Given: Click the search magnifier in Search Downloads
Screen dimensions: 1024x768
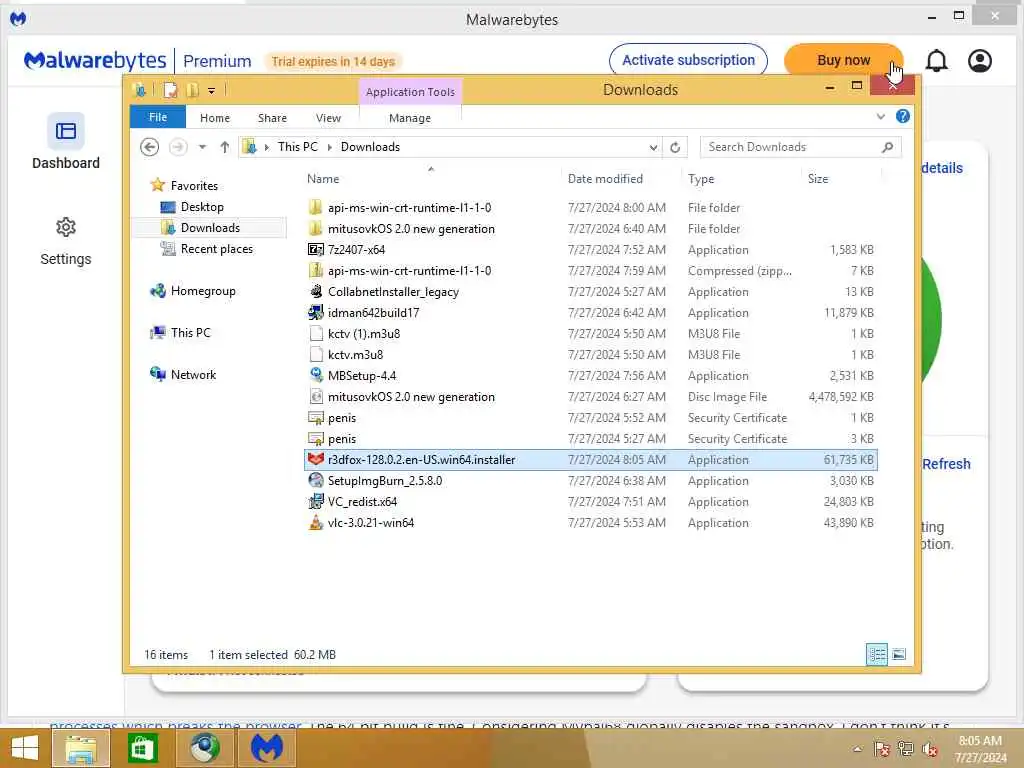Looking at the screenshot, I should click(888, 147).
